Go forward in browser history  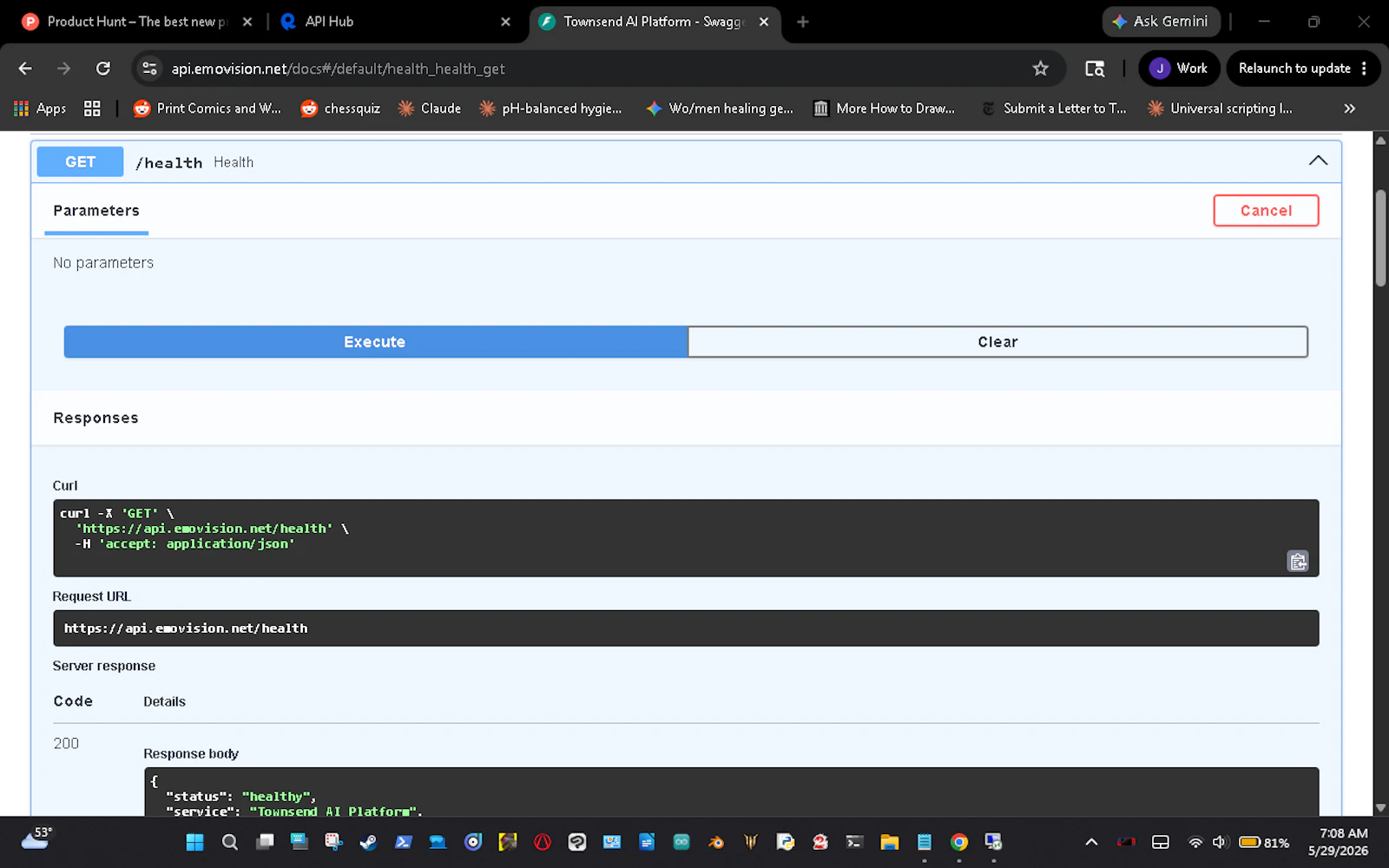(63, 69)
